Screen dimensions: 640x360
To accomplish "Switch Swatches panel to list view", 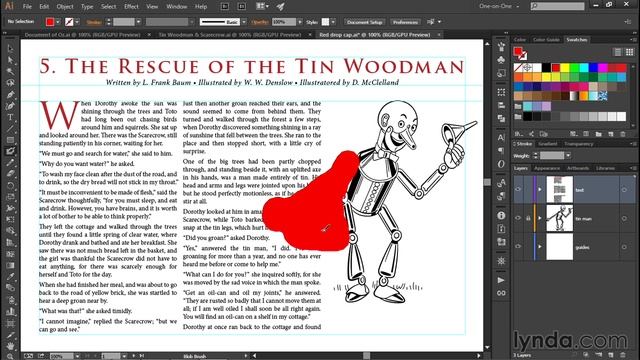I will 618,52.
